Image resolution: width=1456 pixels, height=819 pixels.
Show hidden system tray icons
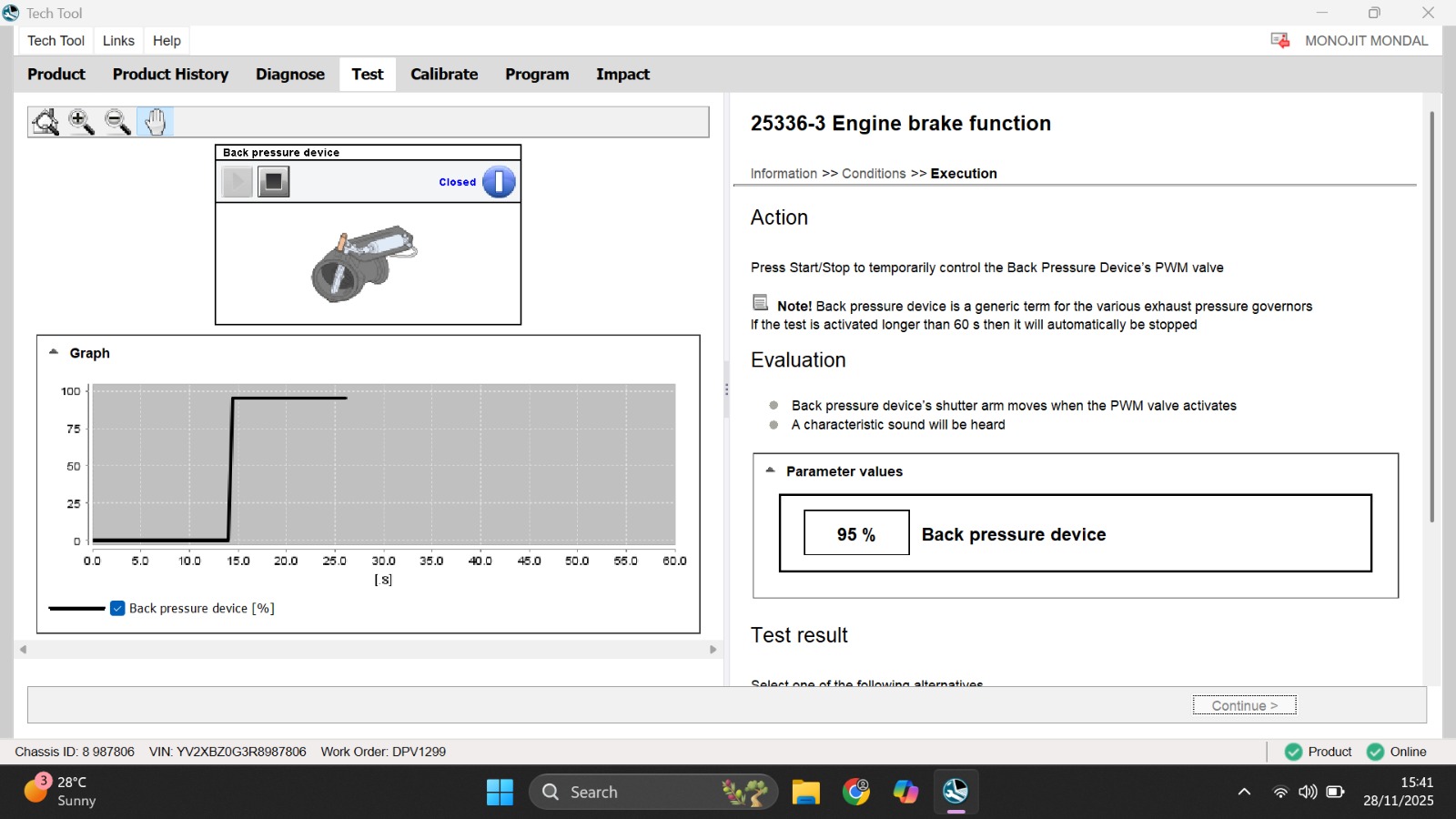pyautogui.click(x=1244, y=792)
